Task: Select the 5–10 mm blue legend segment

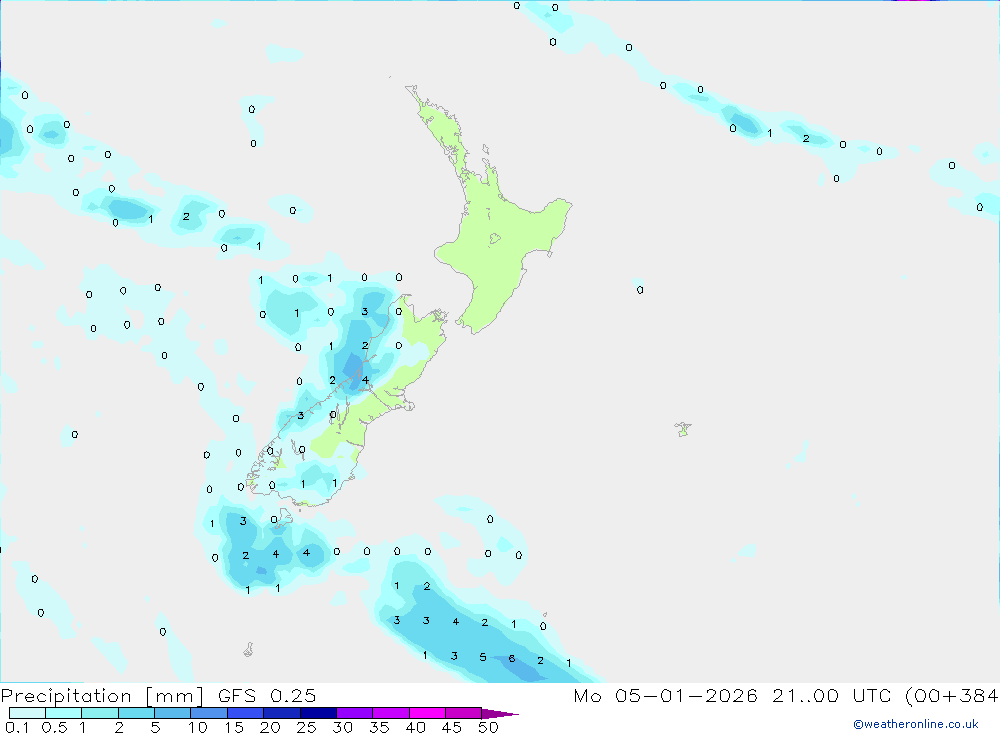Action: coord(172,713)
